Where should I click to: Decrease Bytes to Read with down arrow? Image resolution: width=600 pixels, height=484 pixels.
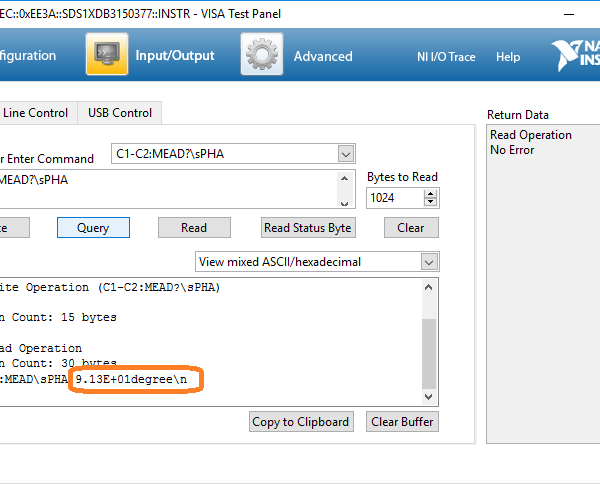pos(431,202)
